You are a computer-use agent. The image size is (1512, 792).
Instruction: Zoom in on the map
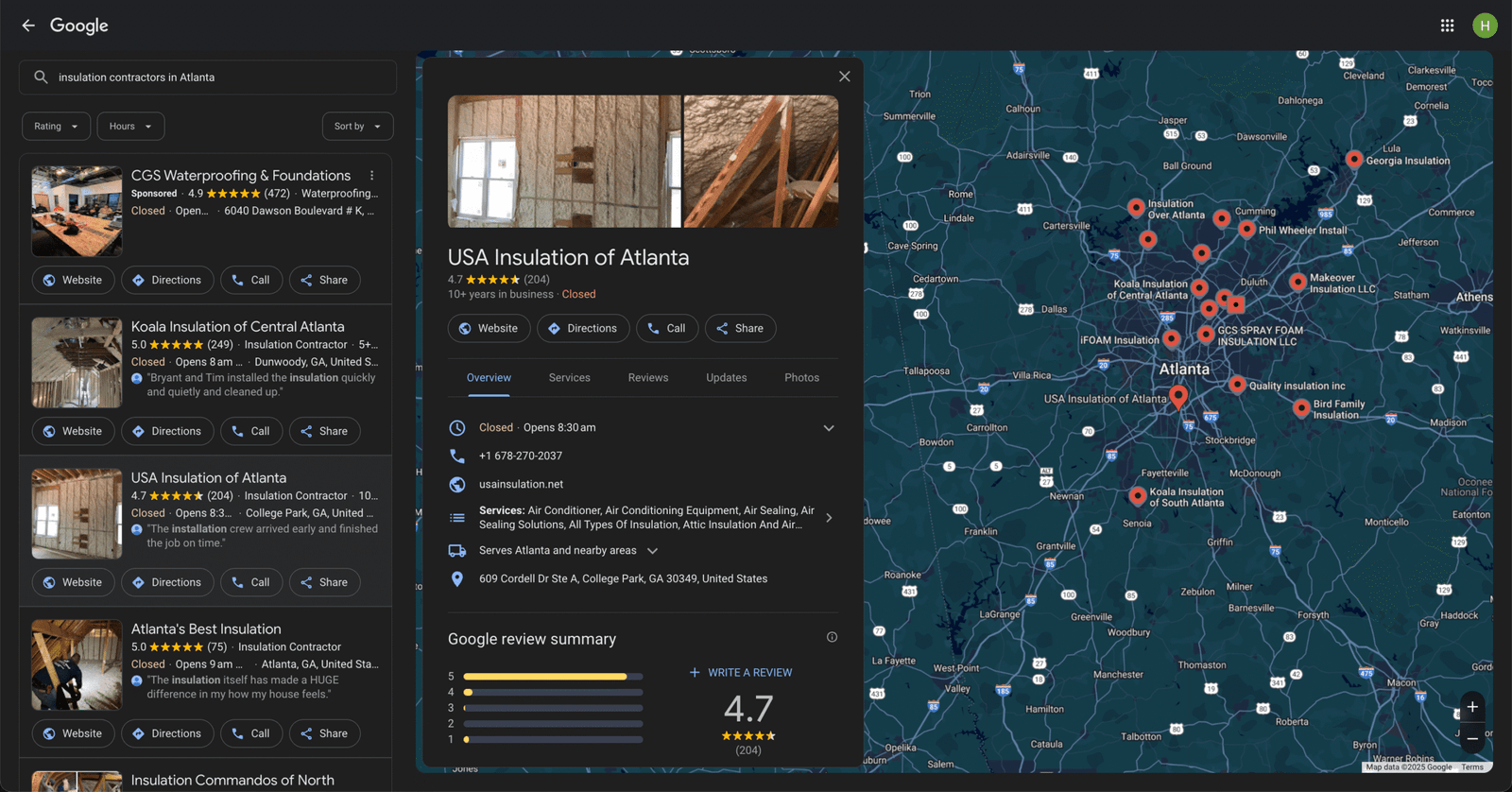click(1472, 707)
